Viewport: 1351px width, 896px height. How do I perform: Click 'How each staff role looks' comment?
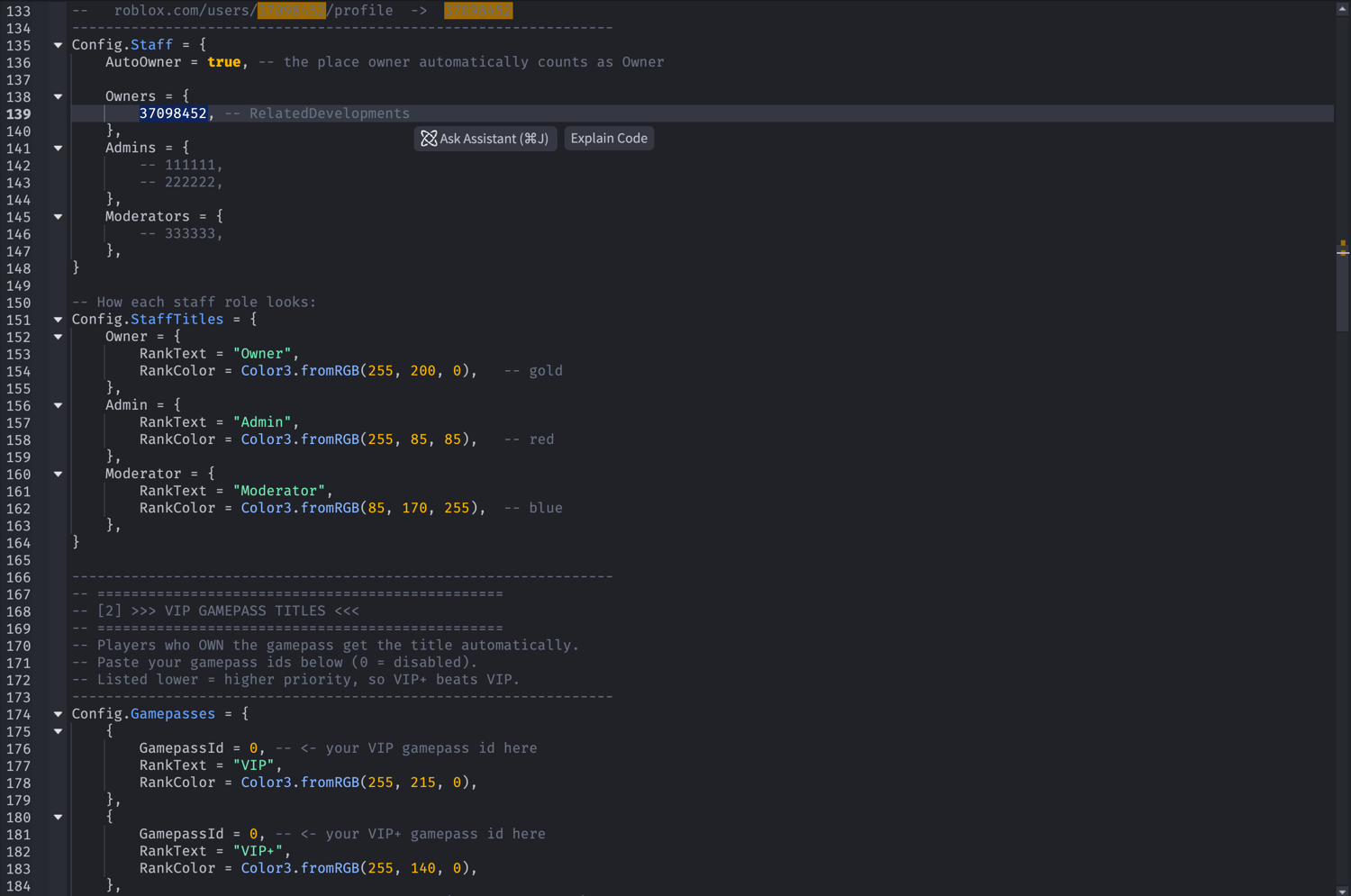[x=194, y=303]
